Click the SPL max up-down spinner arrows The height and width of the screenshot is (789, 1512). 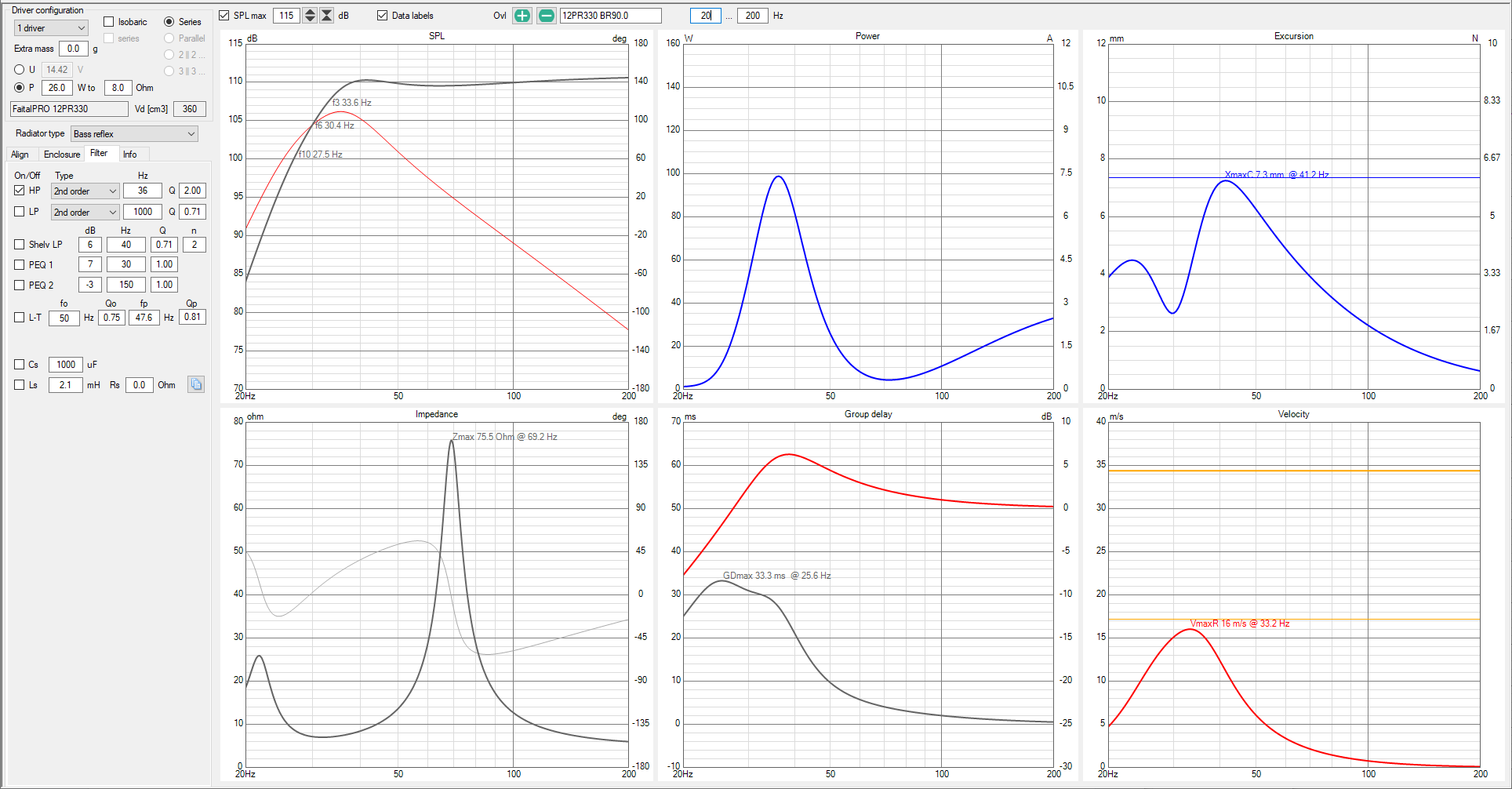310,16
